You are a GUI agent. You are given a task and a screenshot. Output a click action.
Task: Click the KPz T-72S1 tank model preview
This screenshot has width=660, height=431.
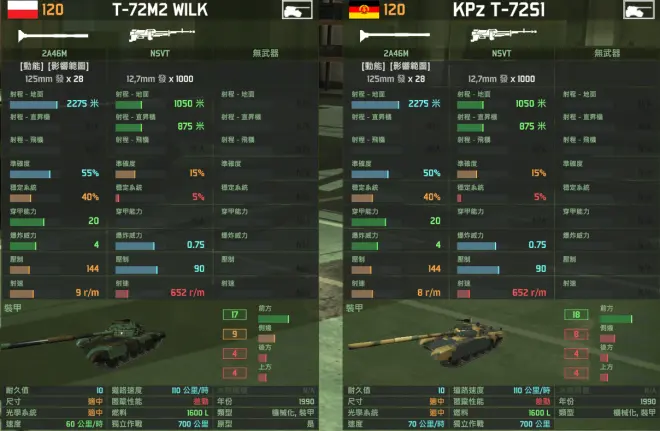tap(426, 342)
